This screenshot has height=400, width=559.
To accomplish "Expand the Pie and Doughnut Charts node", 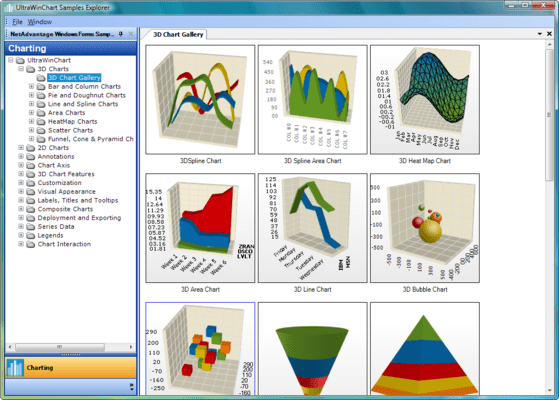I will pyautogui.click(x=31, y=95).
